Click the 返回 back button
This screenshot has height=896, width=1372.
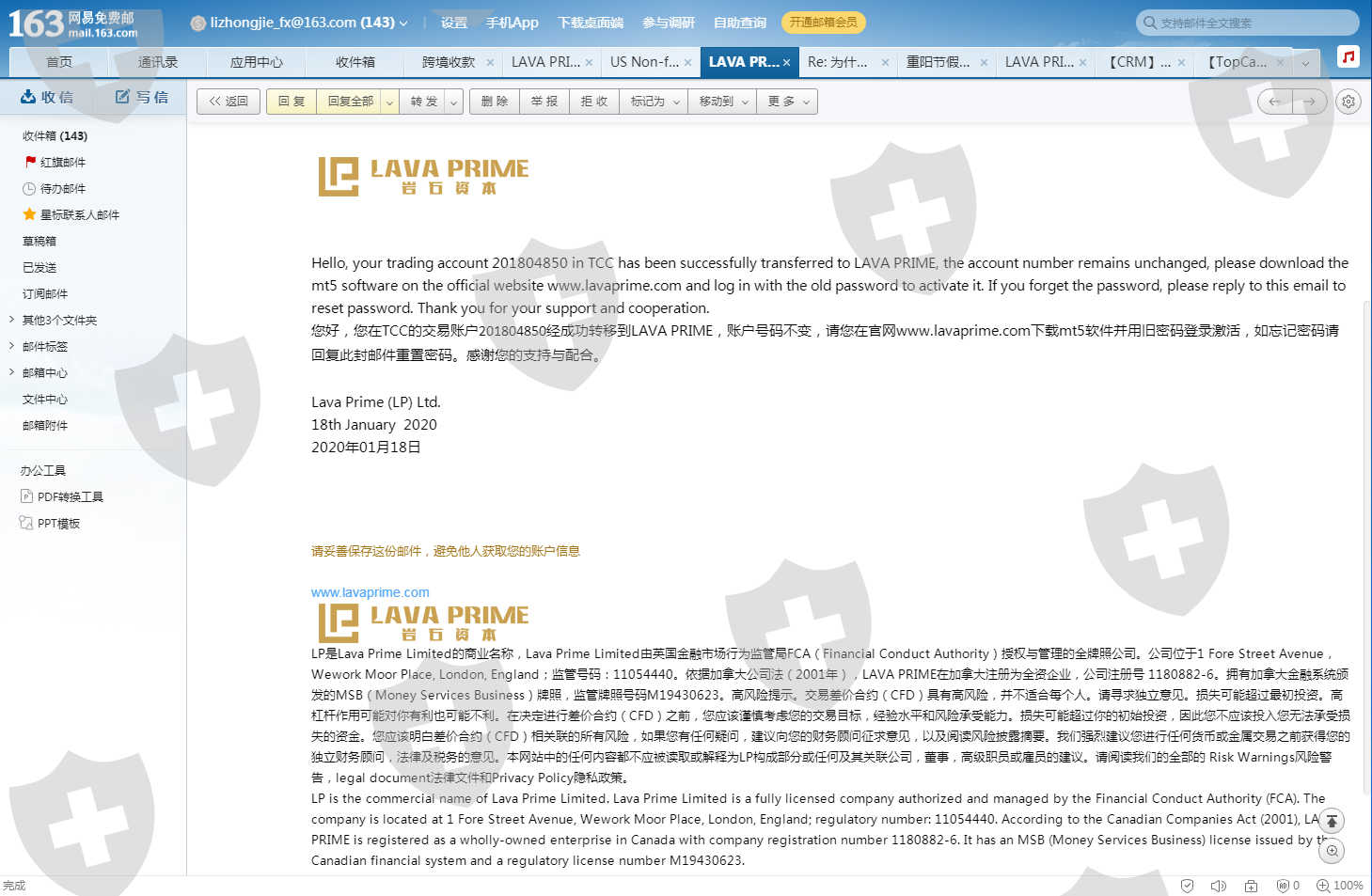click(229, 102)
